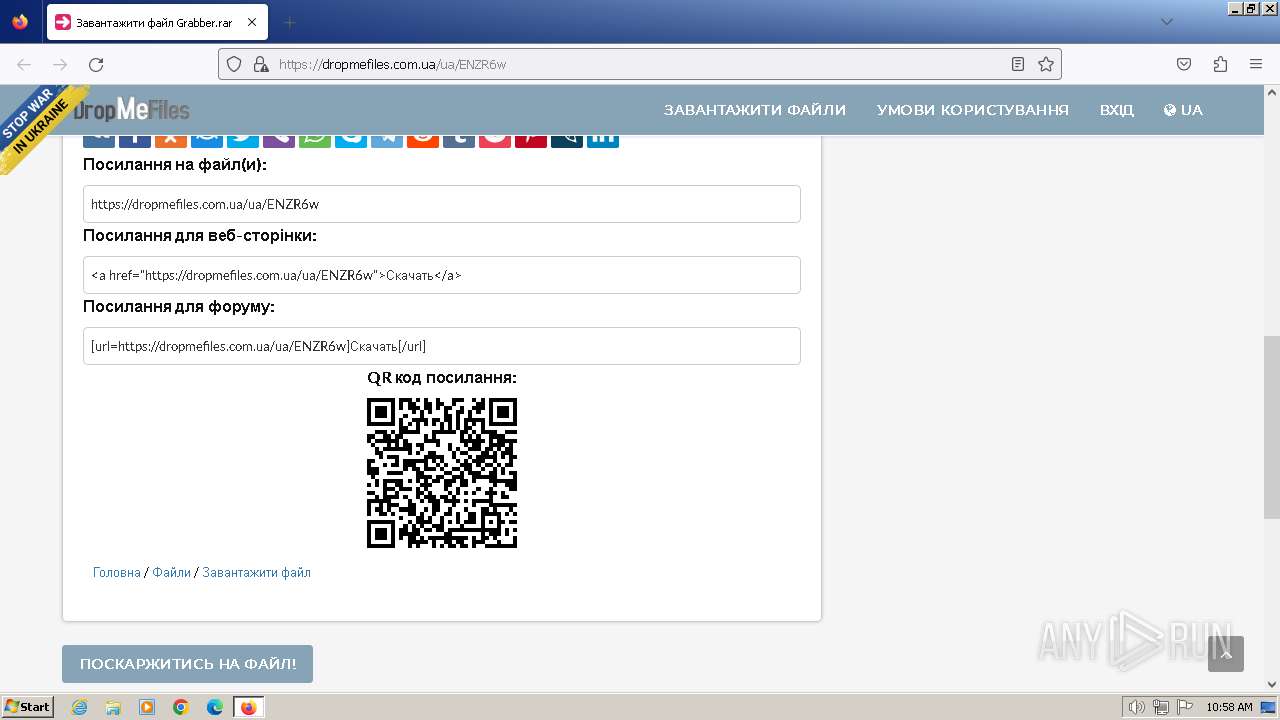1280x720 pixels.
Task: Click scrollbar down arrow
Action: [1271, 684]
